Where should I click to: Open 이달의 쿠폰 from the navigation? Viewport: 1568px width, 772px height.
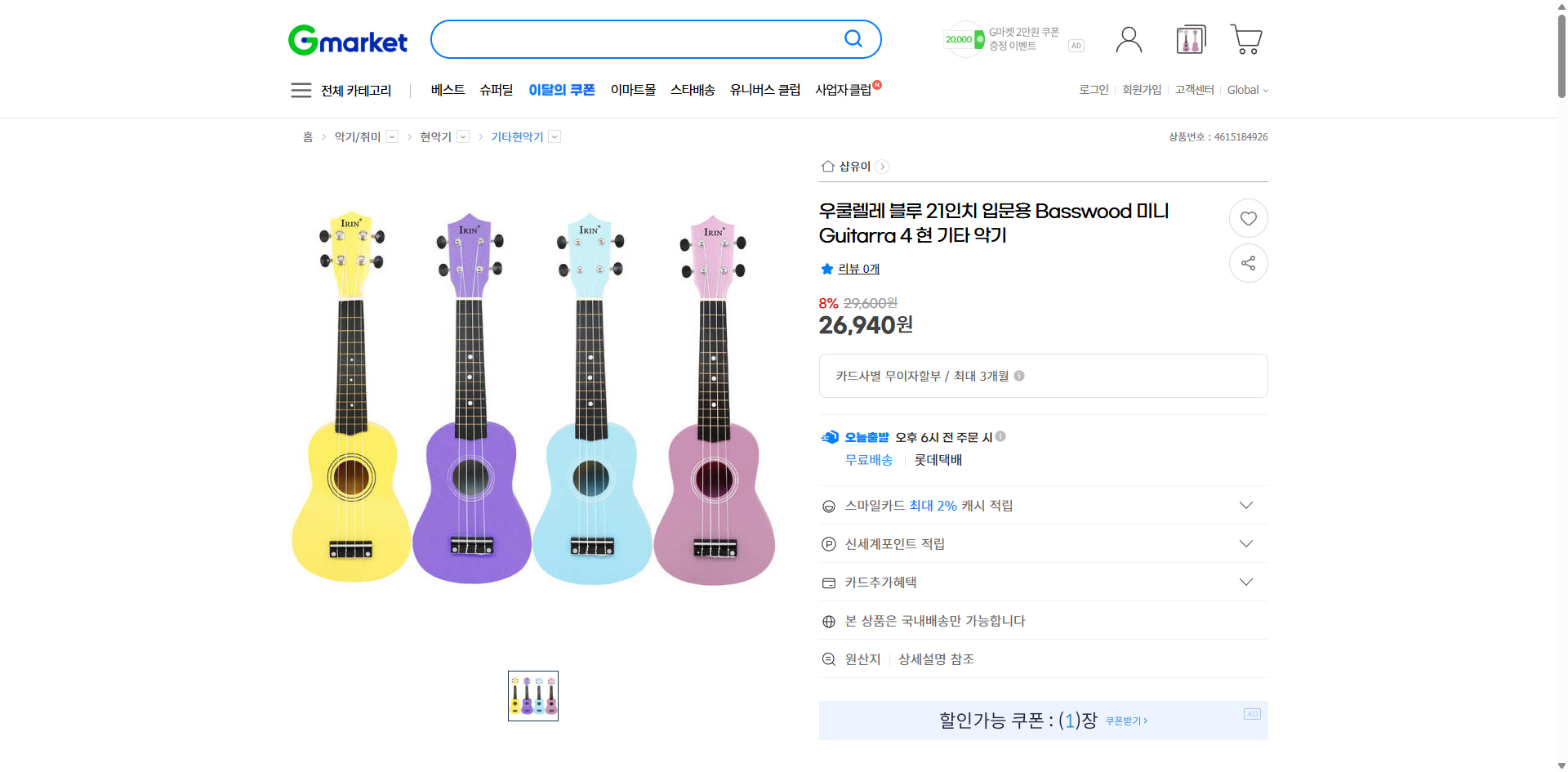(x=562, y=90)
